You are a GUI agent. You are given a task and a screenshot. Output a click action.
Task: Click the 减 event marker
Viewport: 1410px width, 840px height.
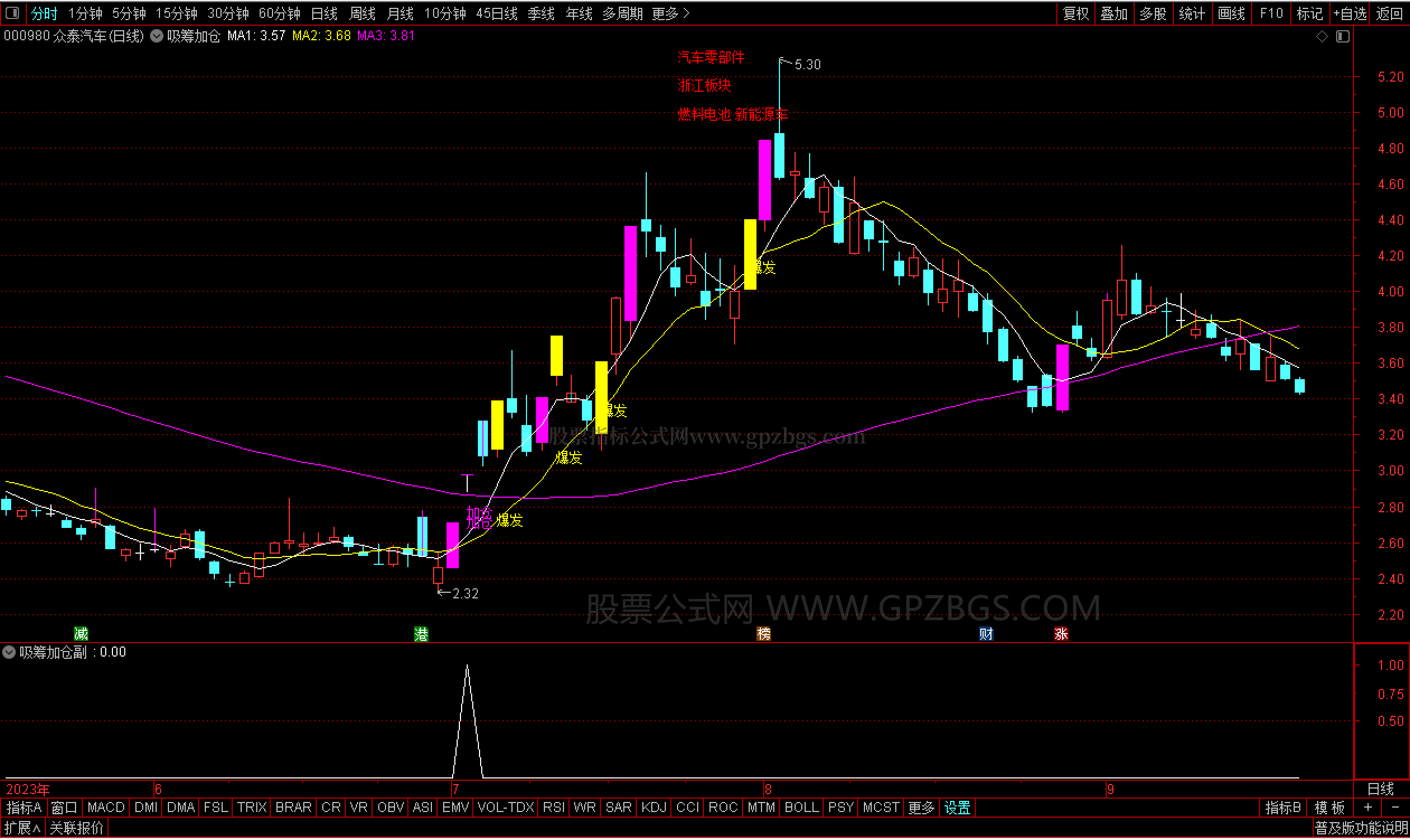tap(81, 634)
